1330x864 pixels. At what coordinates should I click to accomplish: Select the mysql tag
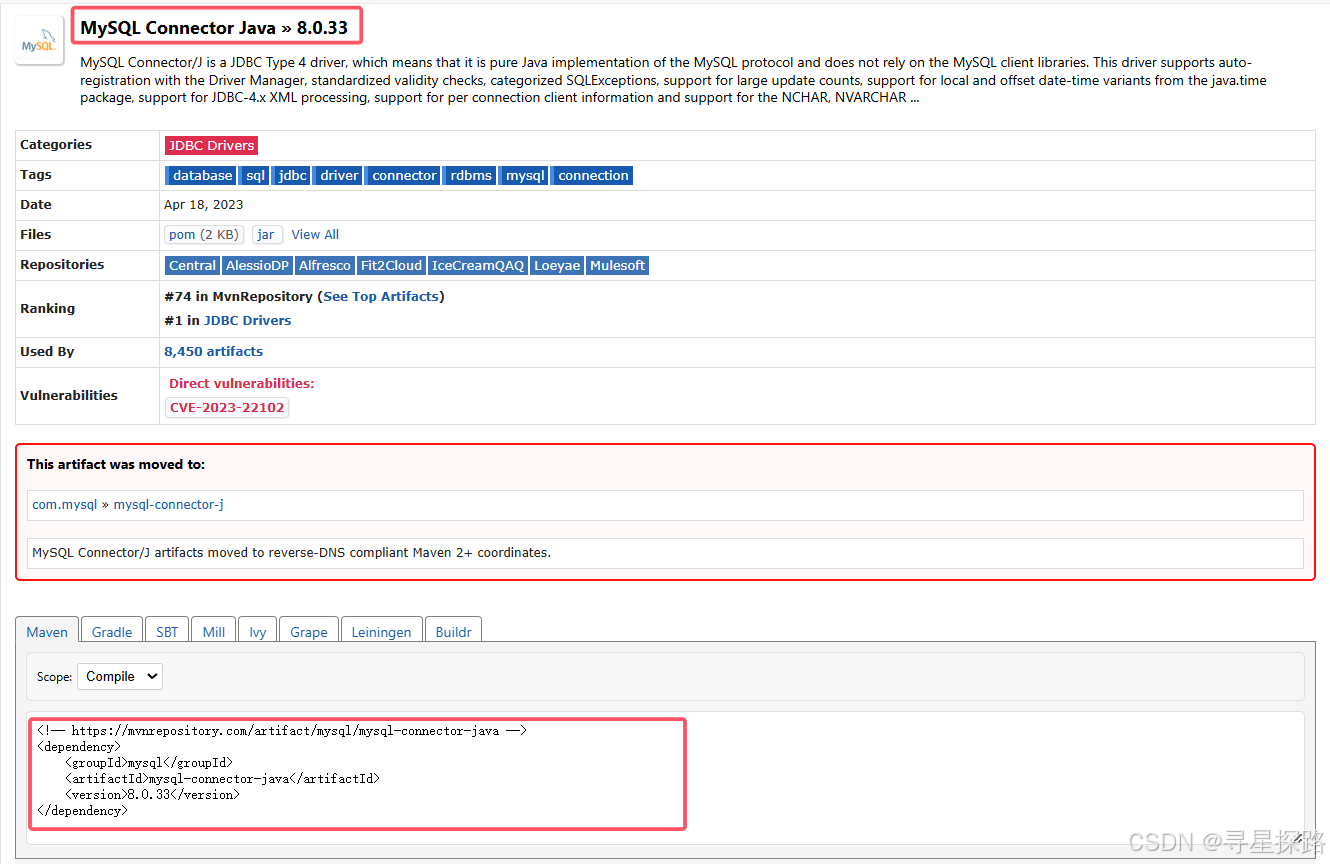click(x=524, y=176)
